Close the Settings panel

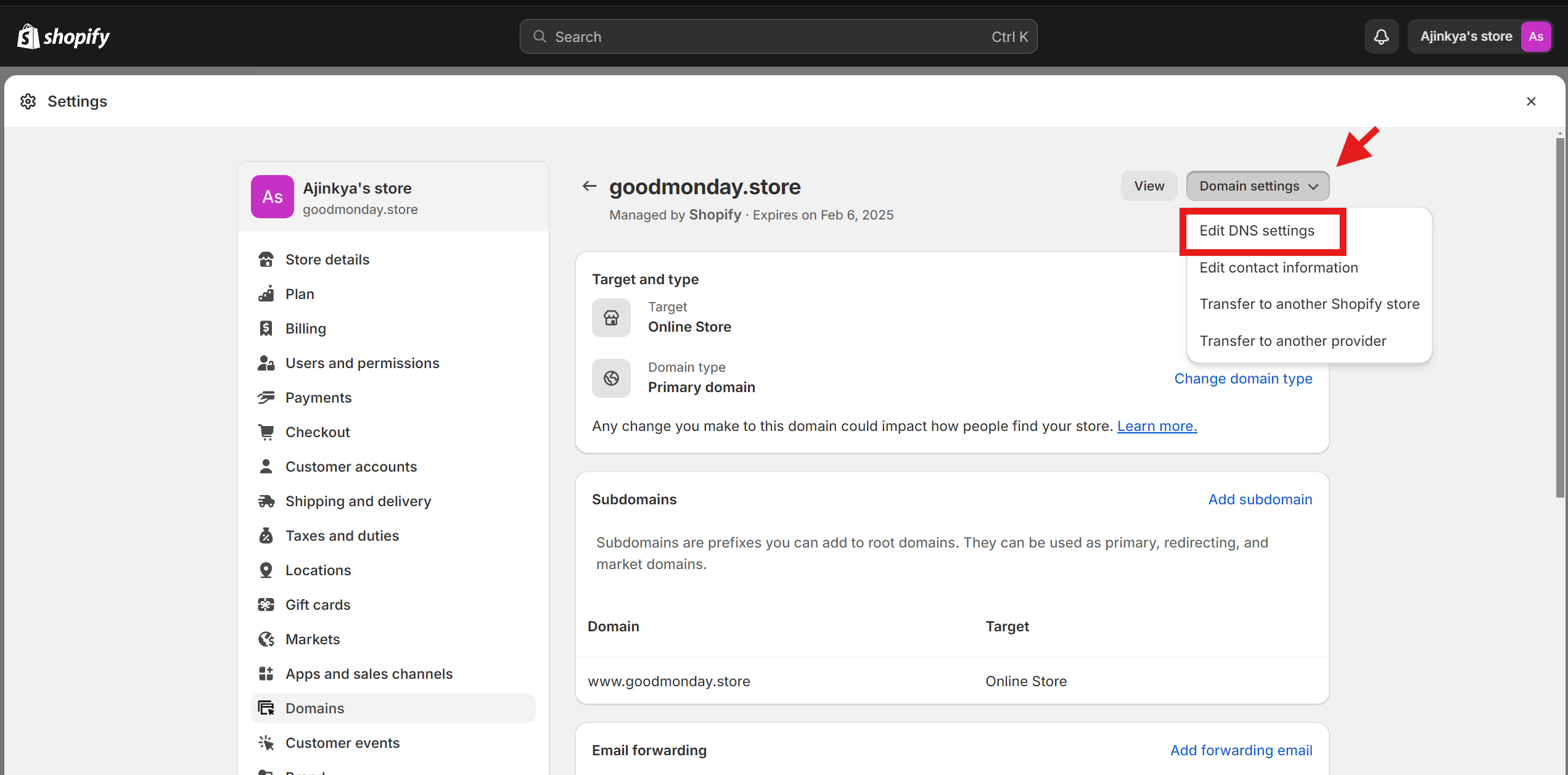coord(1531,101)
